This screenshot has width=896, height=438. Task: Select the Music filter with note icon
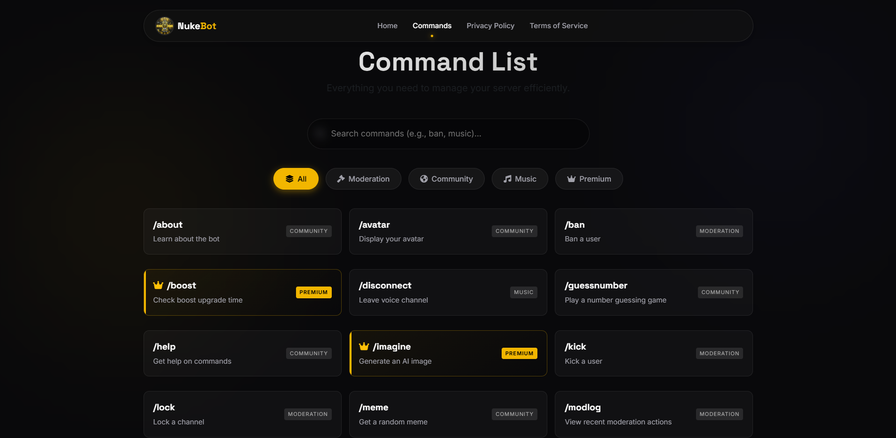pos(519,179)
